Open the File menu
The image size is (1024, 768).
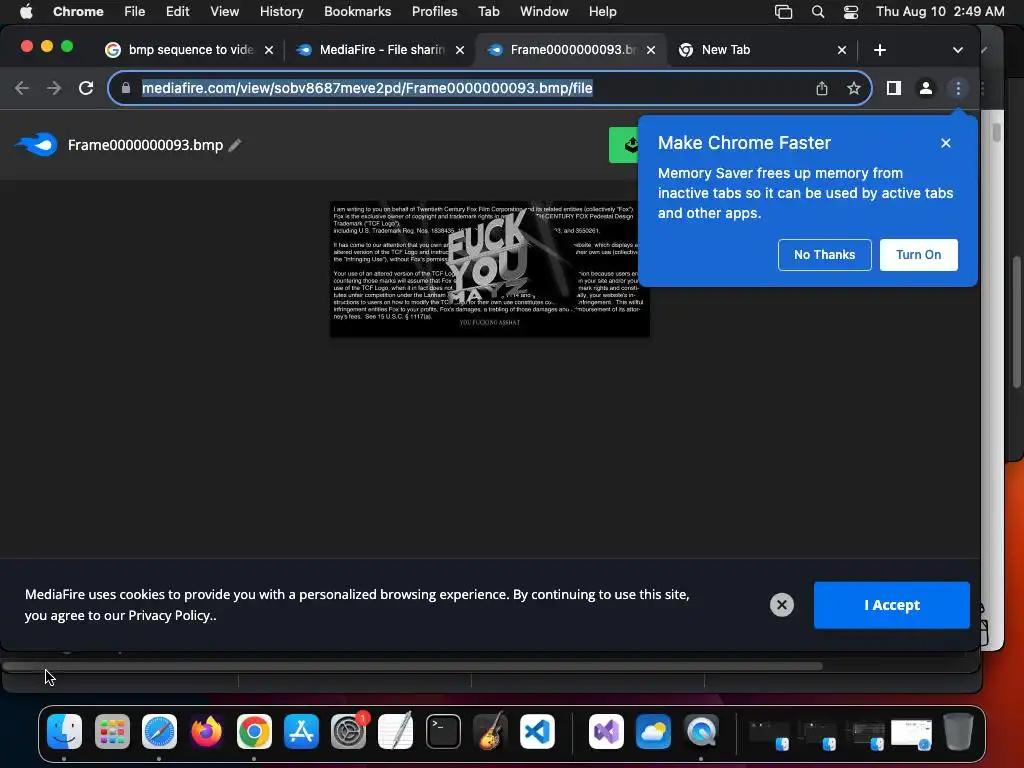point(135,11)
